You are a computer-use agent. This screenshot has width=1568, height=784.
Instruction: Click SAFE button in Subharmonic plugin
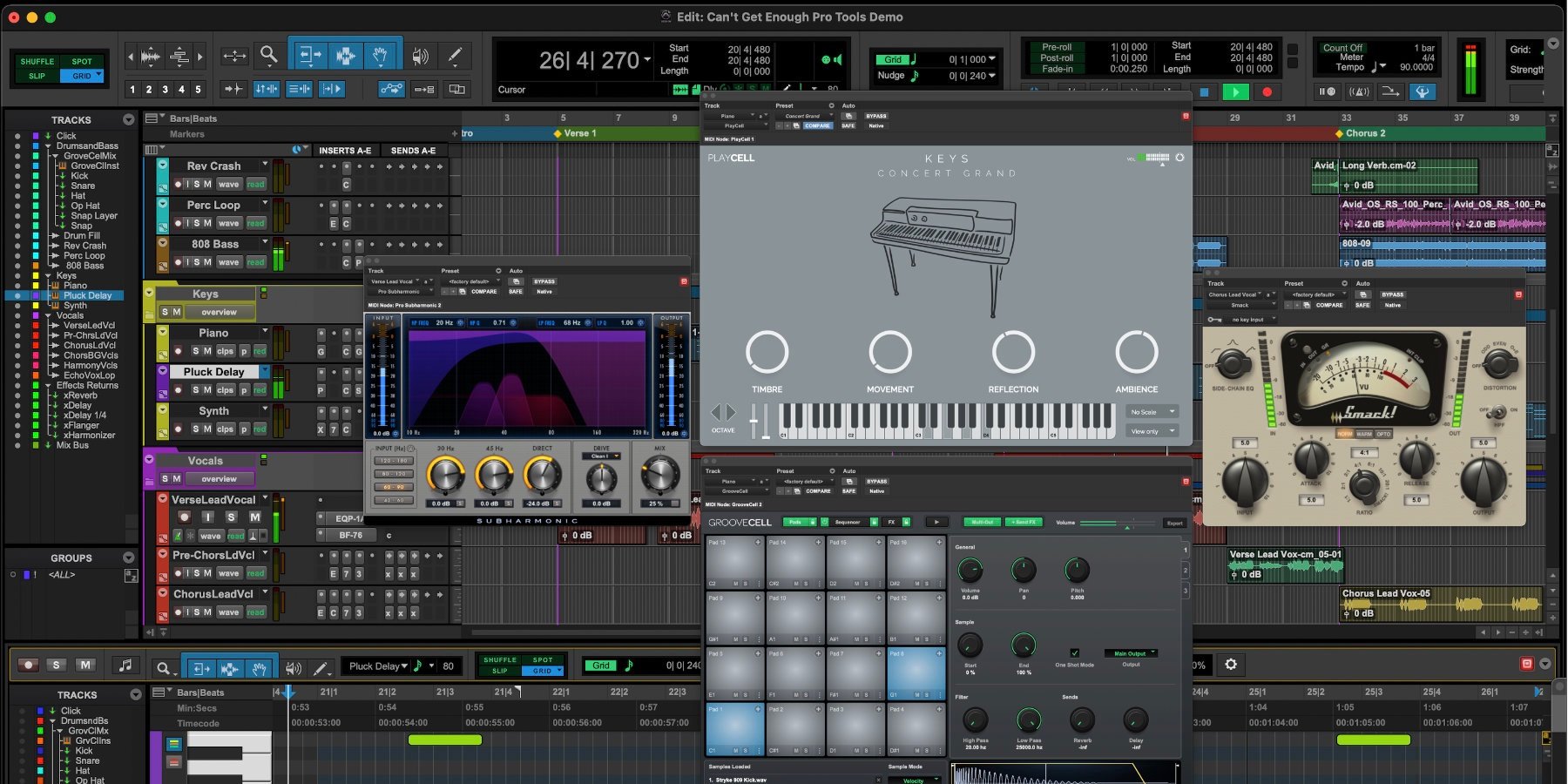pyautogui.click(x=516, y=292)
